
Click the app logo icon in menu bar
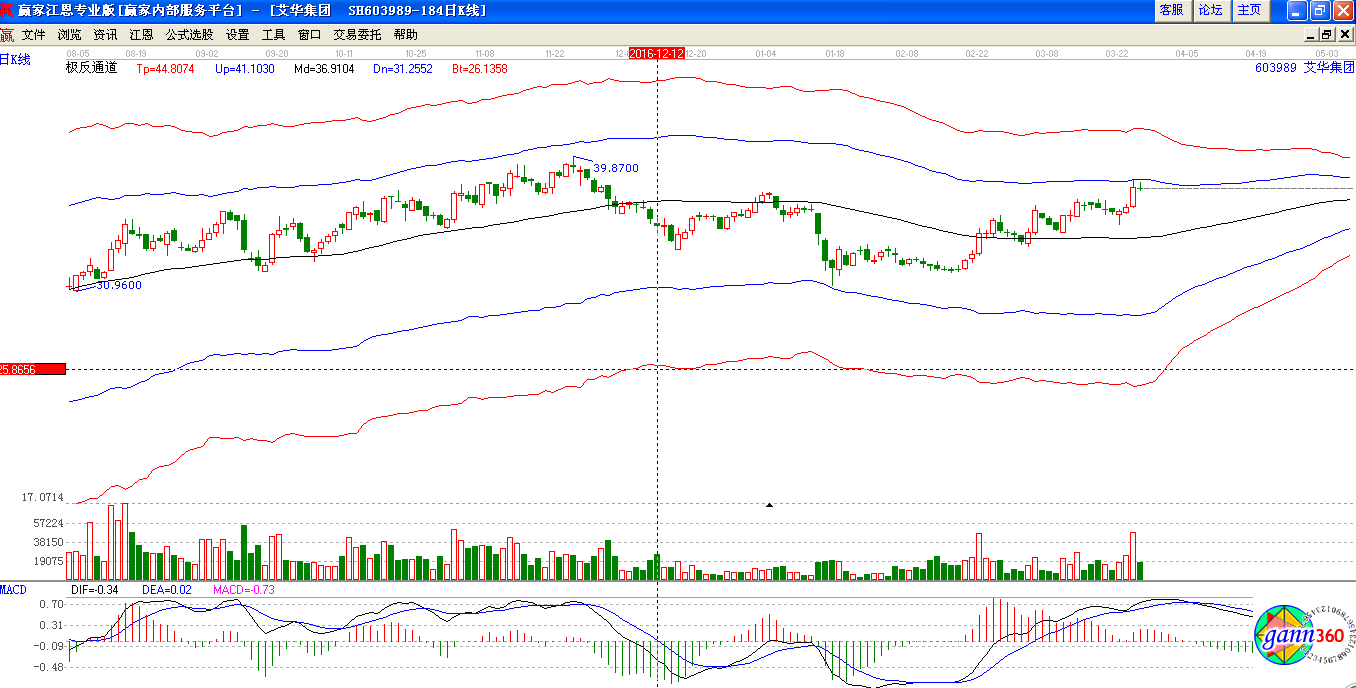click(x=7, y=34)
